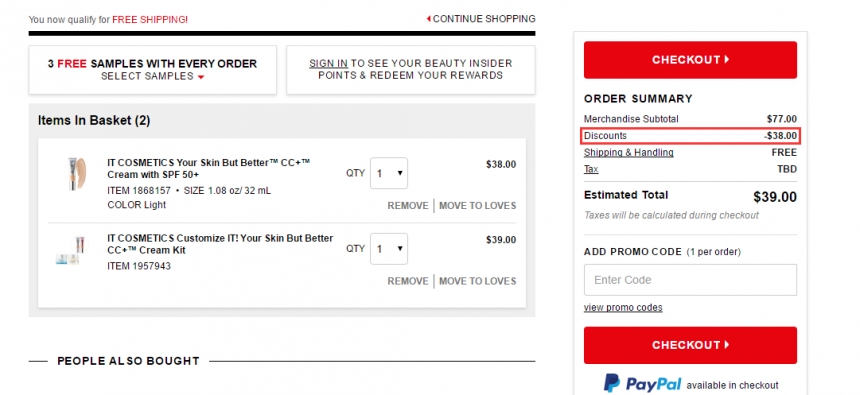
Task: Open the quantity dropdown for Cream Kit
Action: click(x=389, y=249)
